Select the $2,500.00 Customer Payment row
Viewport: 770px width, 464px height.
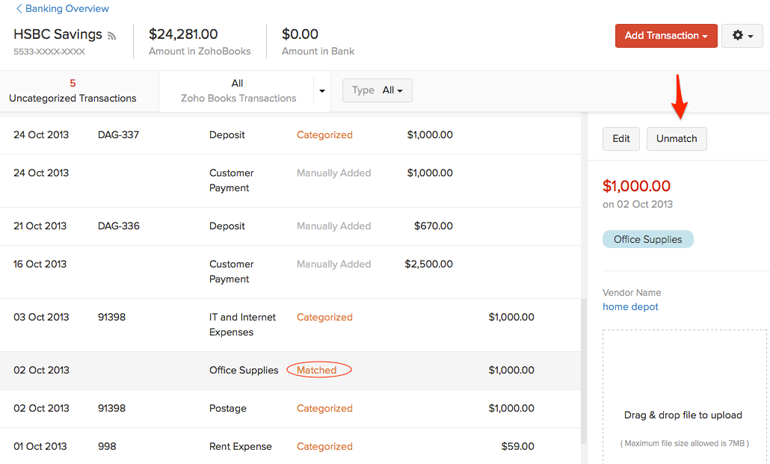click(x=290, y=272)
